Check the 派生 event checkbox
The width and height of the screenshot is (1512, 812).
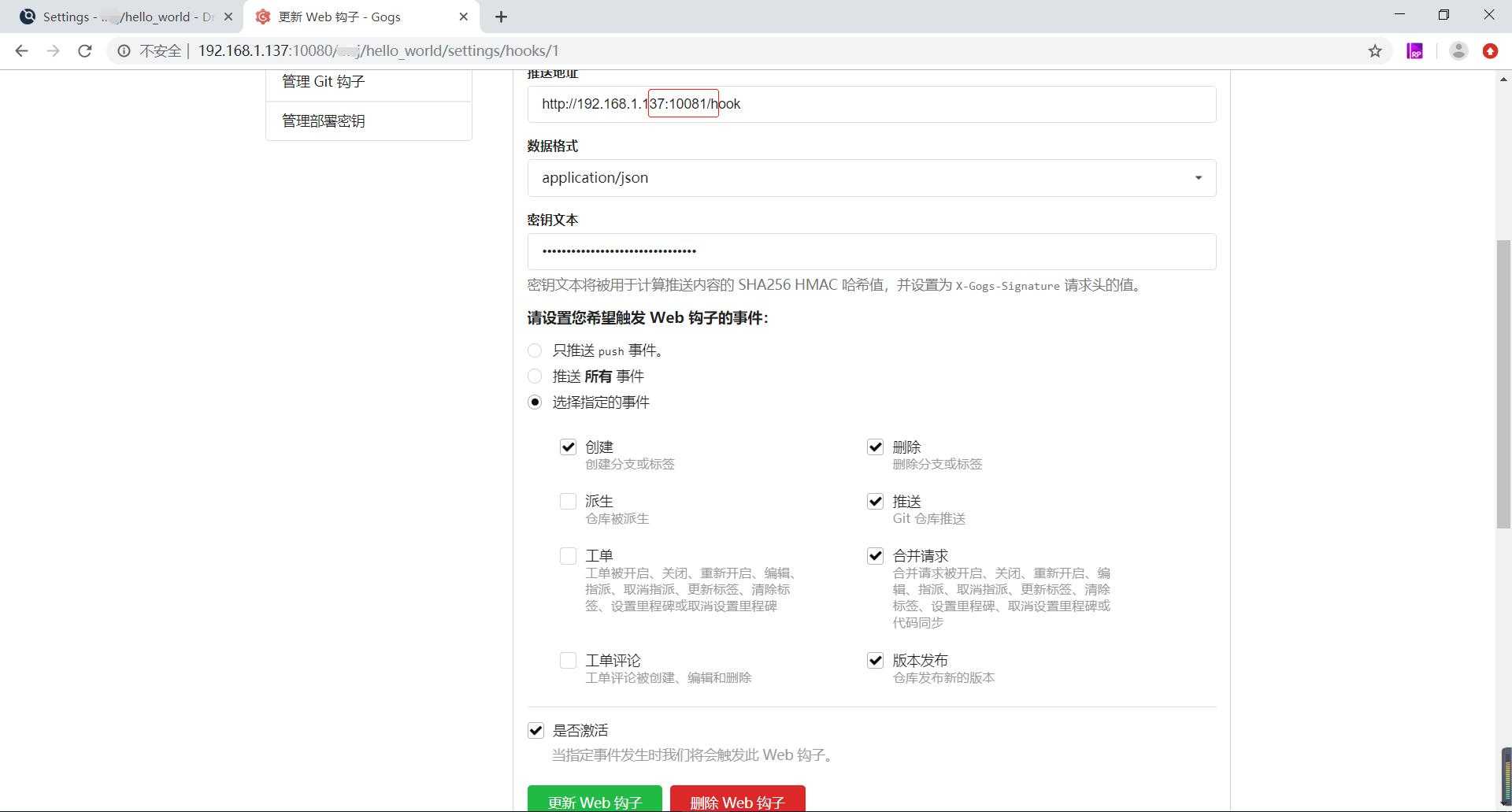568,502
